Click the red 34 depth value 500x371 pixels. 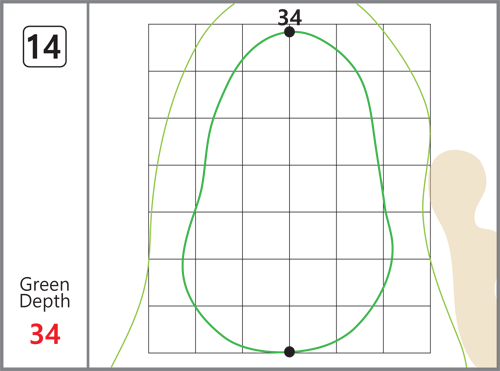[45, 334]
